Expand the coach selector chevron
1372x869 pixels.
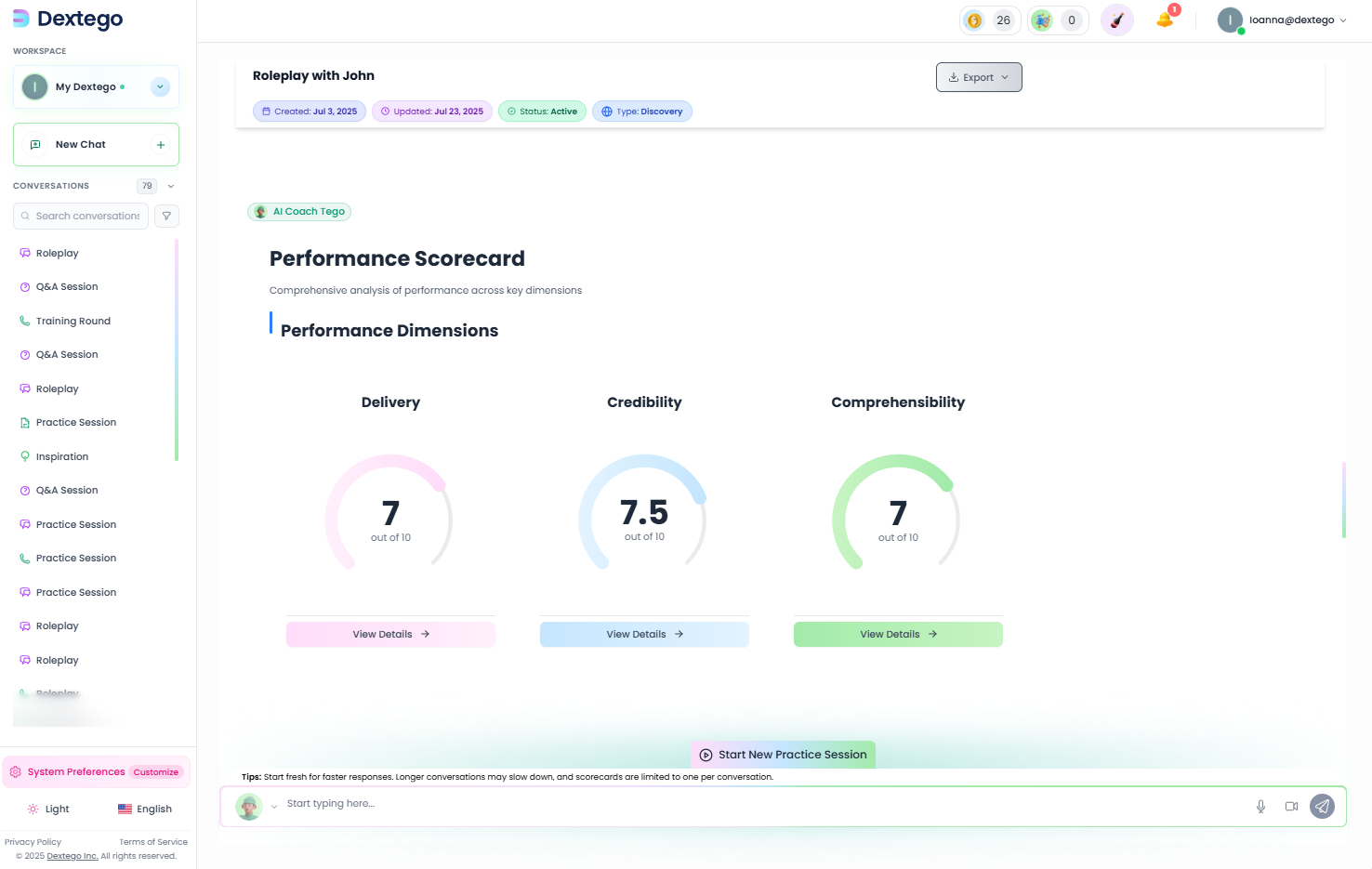274,807
